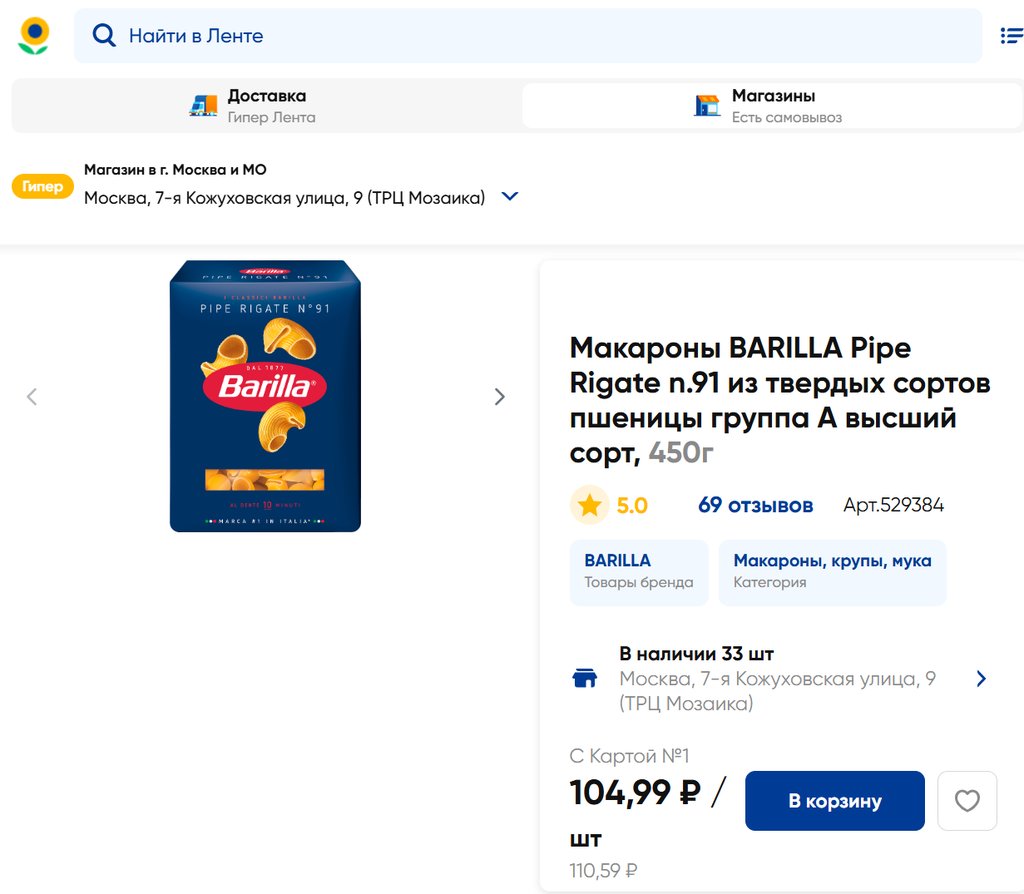This screenshot has width=1024, height=894.
Task: Show previous product image
Action: pyautogui.click(x=32, y=397)
